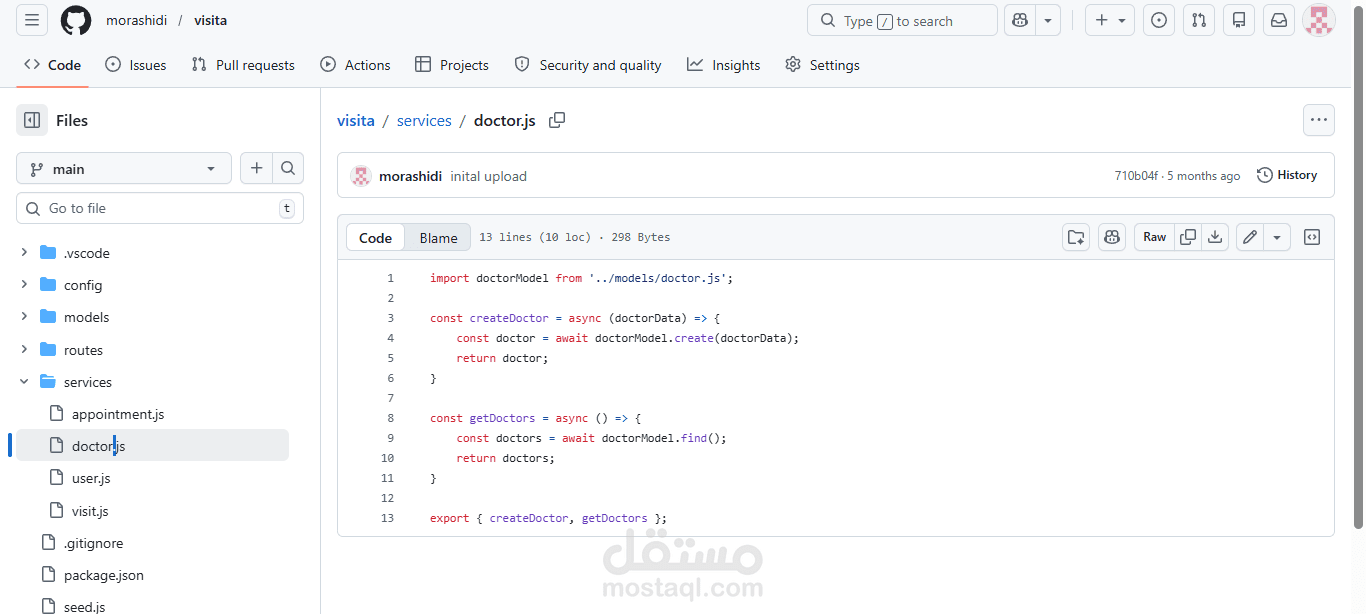Click the Go to file input

point(160,208)
